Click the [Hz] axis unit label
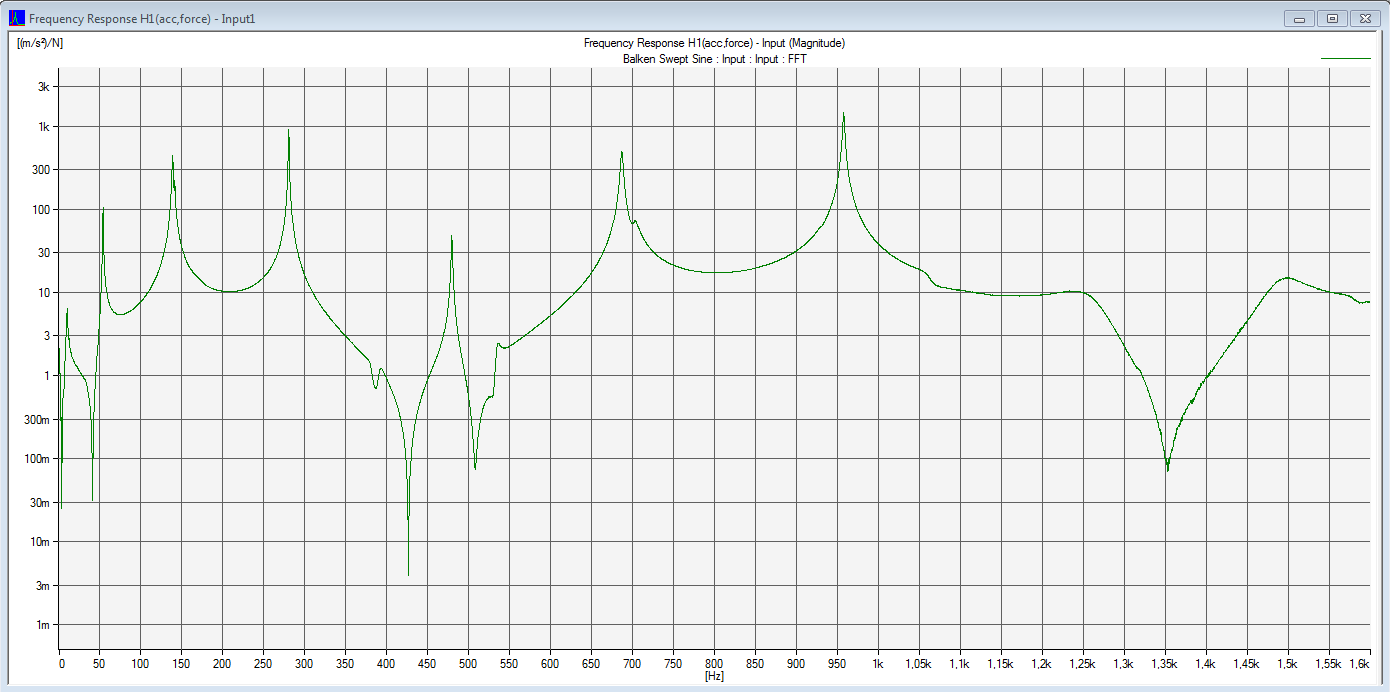This screenshot has height=692, width=1390. coord(714,677)
